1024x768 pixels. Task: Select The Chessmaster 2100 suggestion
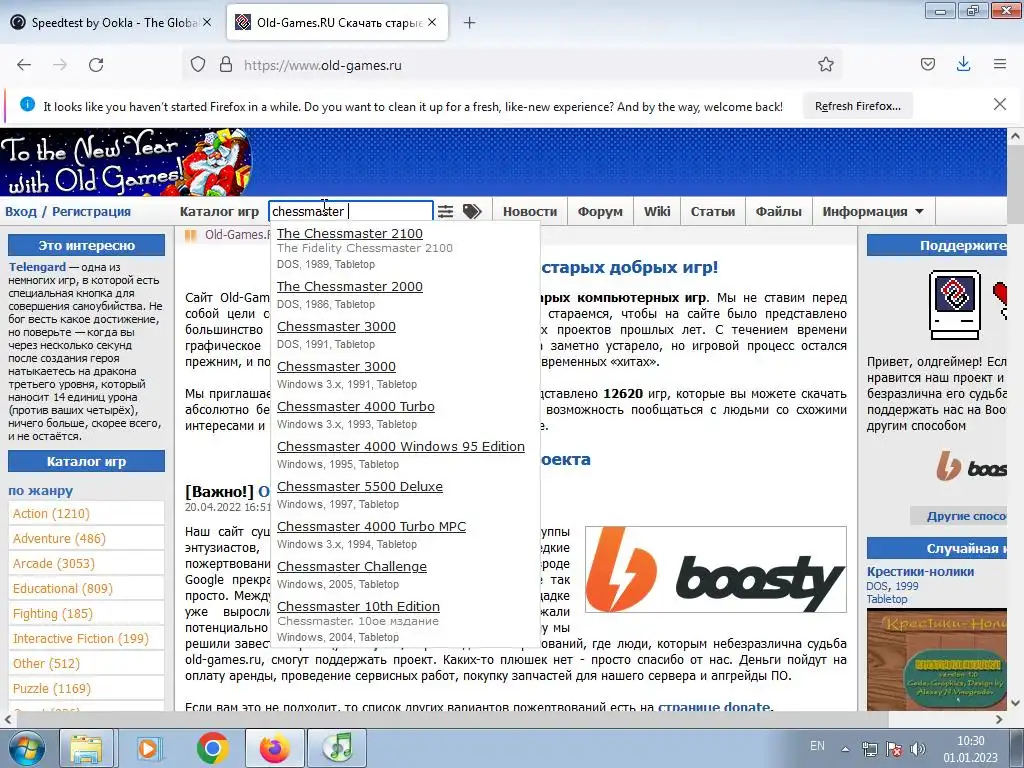pos(349,233)
